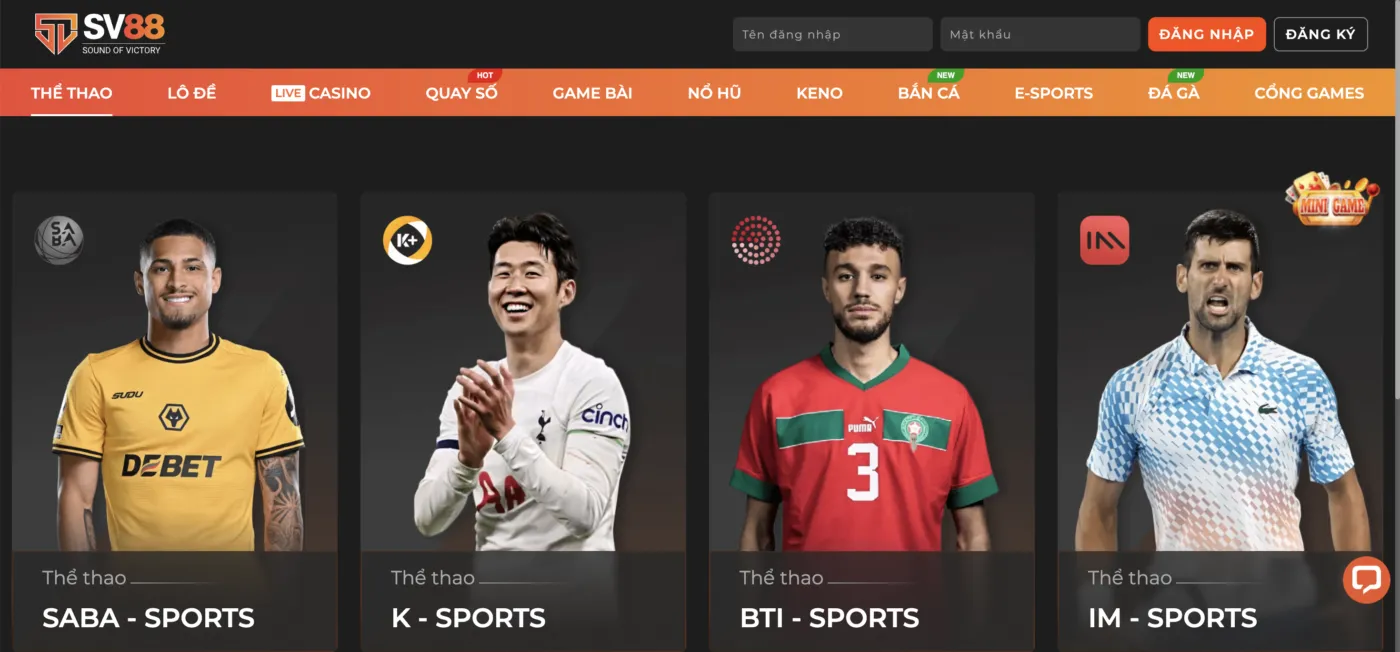Go to Game Bài section

(592, 93)
